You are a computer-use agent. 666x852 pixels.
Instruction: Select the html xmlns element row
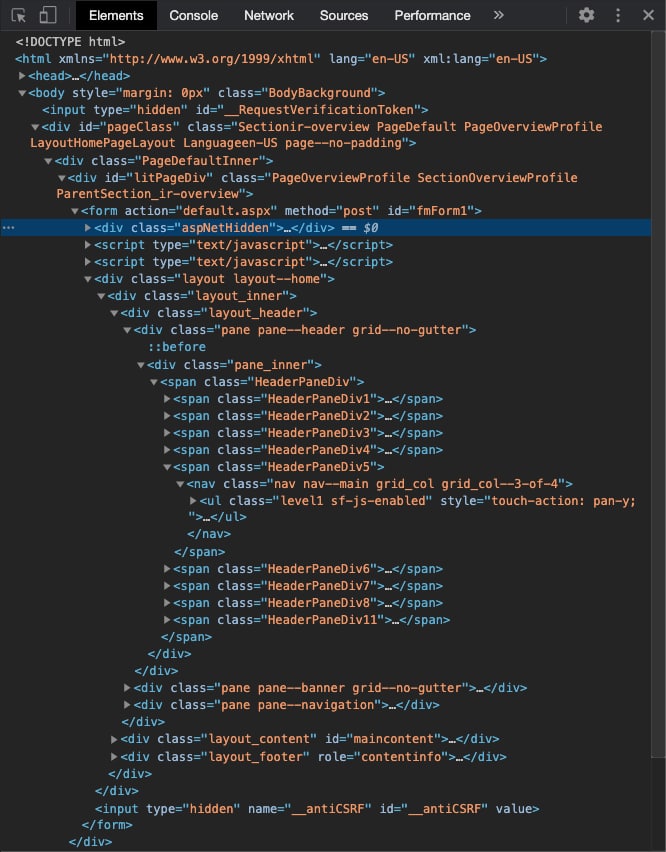click(x=281, y=59)
